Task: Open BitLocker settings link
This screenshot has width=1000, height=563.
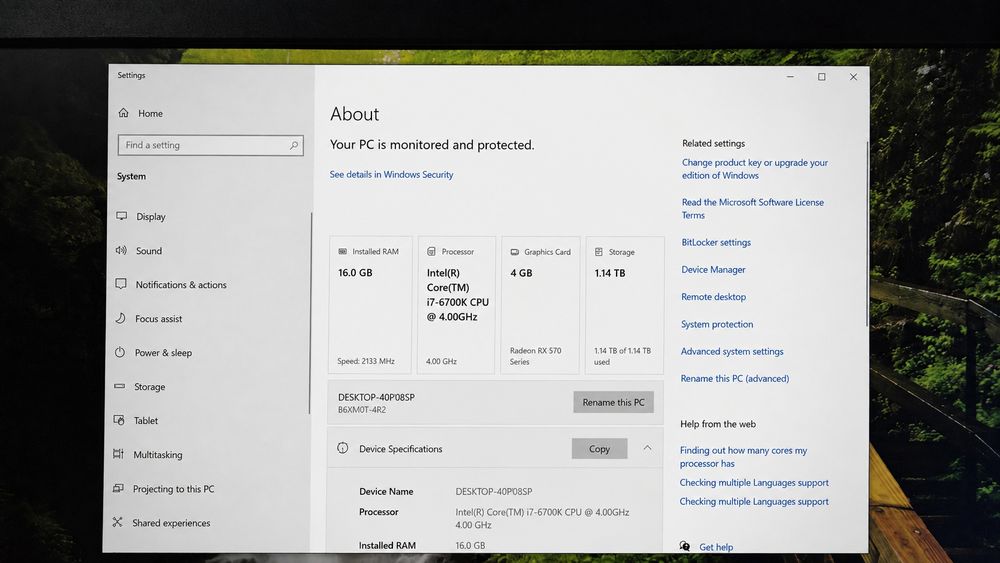Action: point(716,242)
